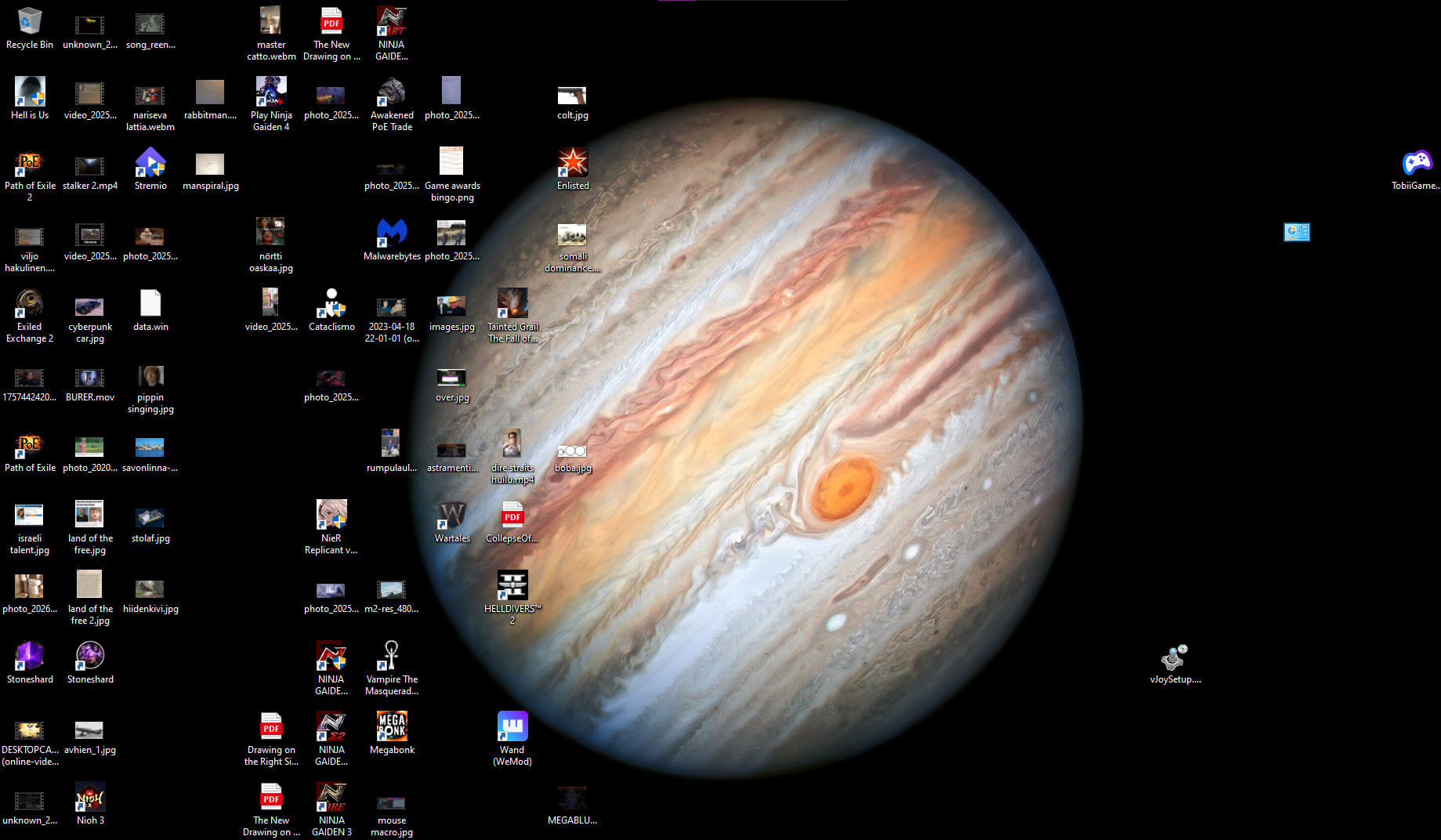Select the unlabeled Control Panel icon
This screenshot has height=840, width=1441.
click(x=1297, y=232)
